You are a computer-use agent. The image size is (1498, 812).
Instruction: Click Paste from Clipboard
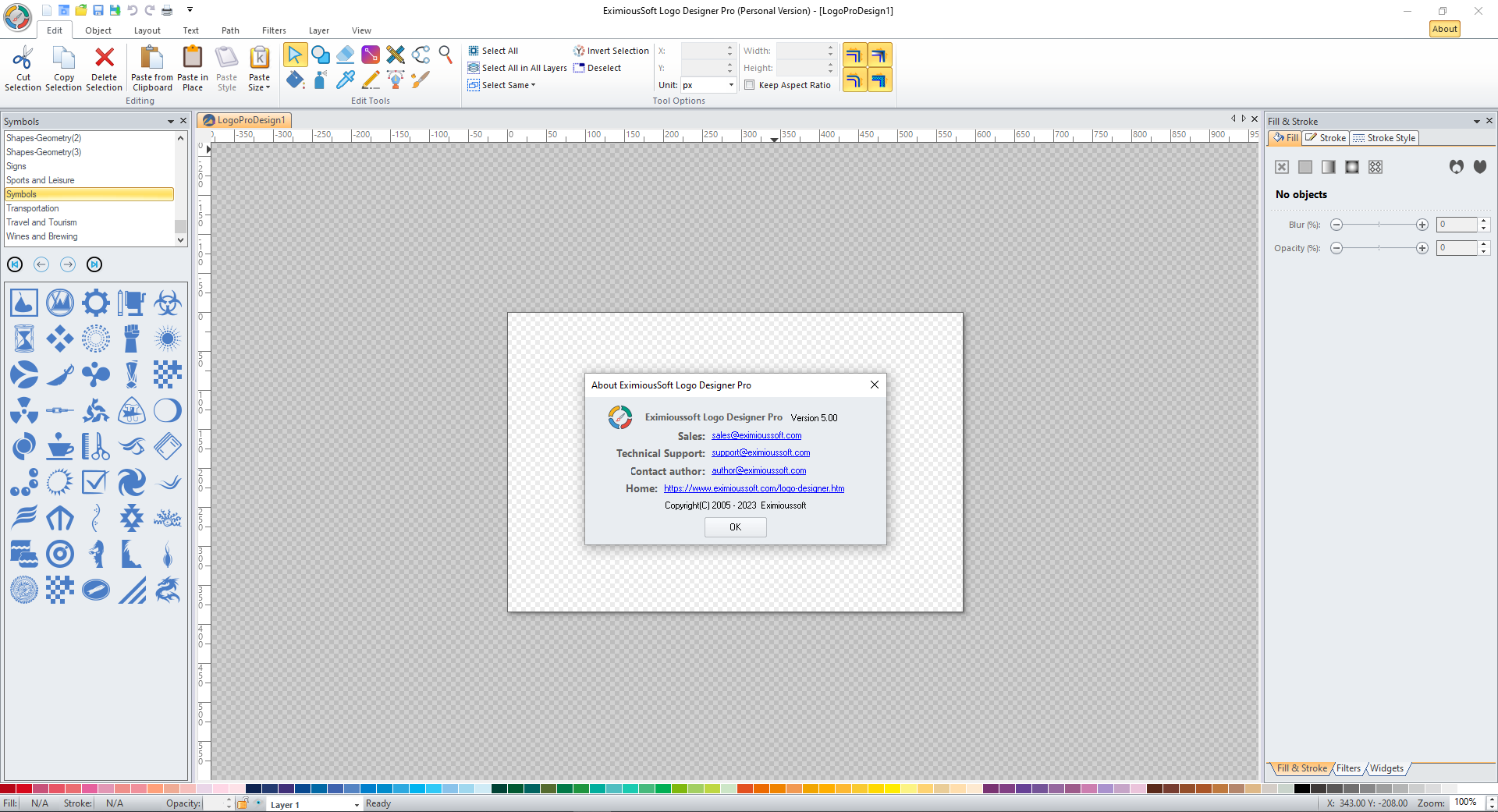(x=152, y=69)
